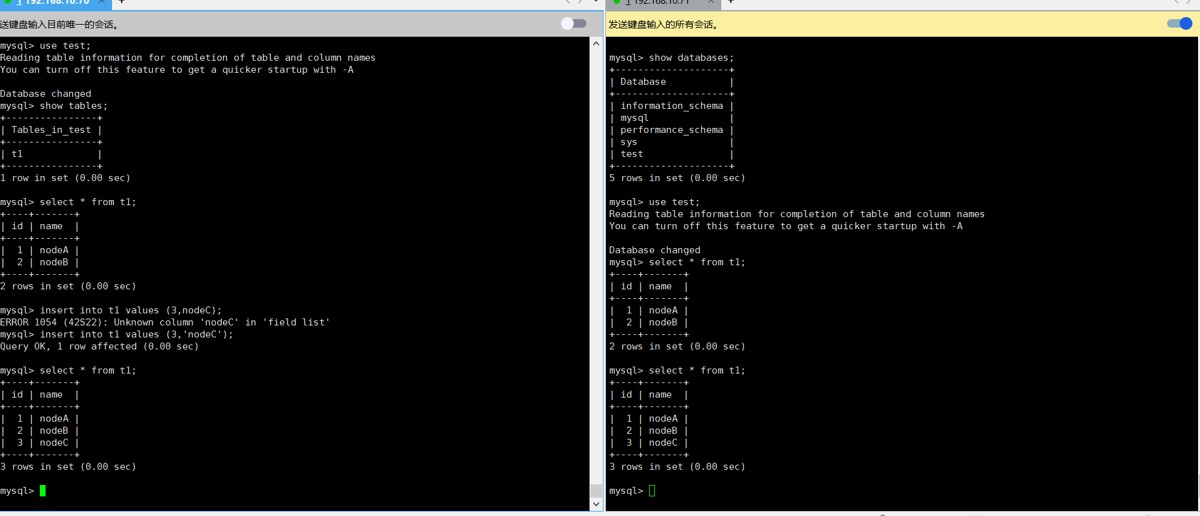Screen dimensions: 1200x516
Task: Enable send-to-all-sessions toggle in left pane
Action: [573, 23]
